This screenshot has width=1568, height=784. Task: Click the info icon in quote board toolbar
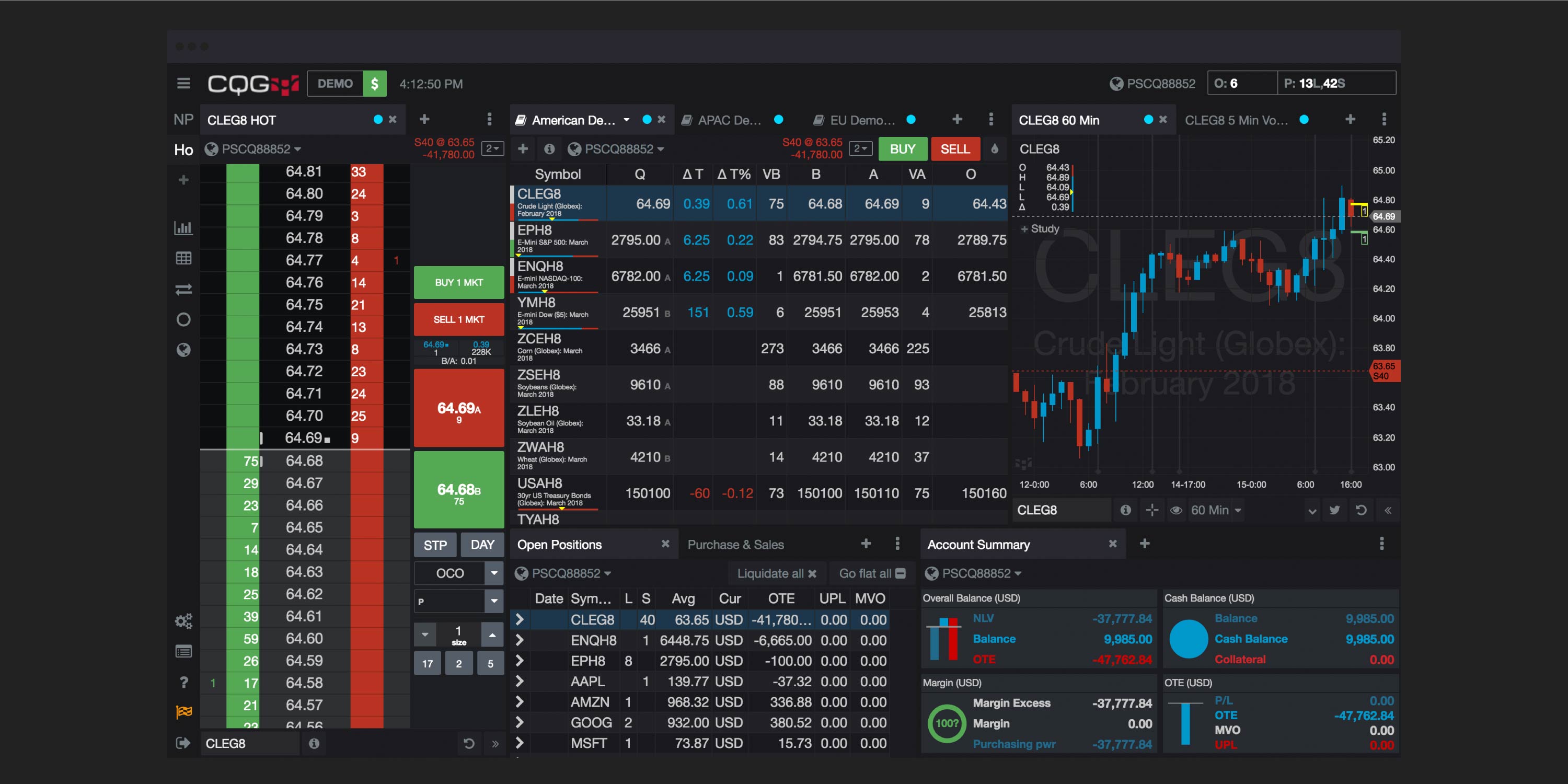(x=549, y=148)
